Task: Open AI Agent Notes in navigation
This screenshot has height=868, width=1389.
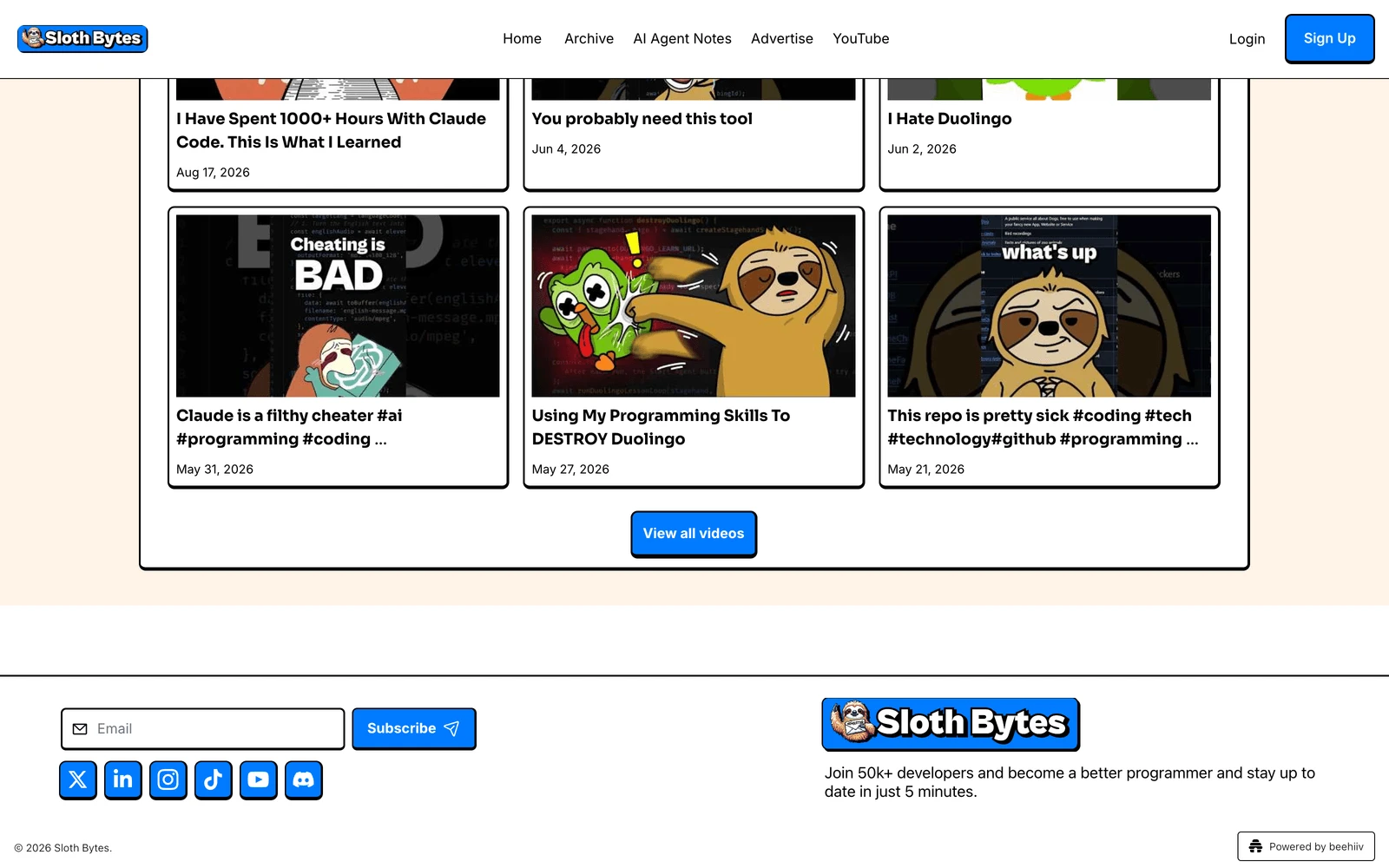Action: point(682,38)
